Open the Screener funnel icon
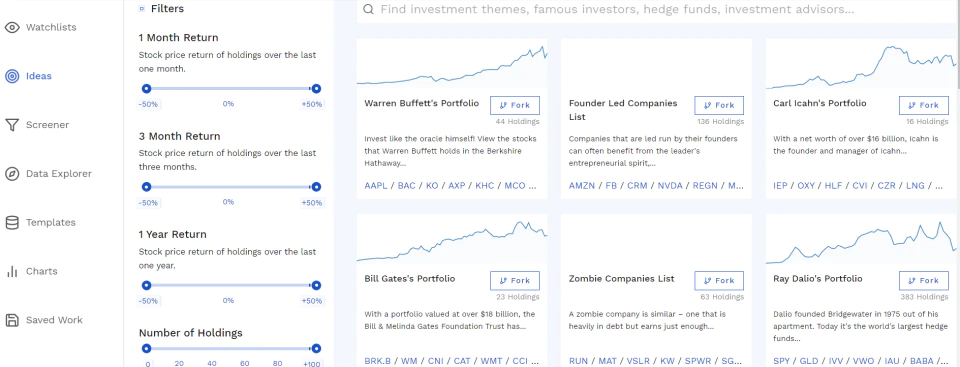This screenshot has height=367, width=960. point(12,125)
